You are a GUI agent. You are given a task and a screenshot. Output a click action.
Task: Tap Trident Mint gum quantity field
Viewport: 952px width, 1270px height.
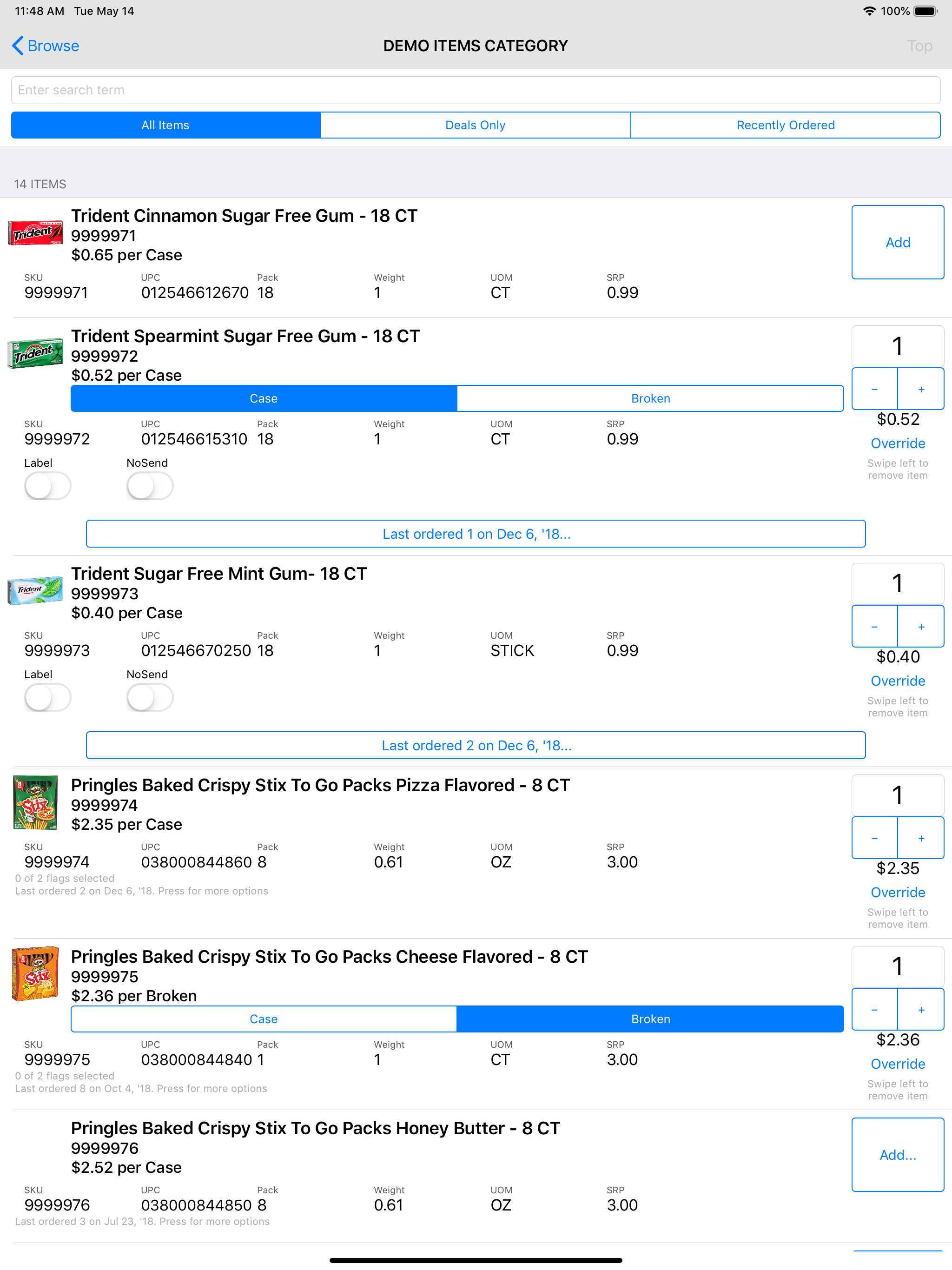click(898, 584)
